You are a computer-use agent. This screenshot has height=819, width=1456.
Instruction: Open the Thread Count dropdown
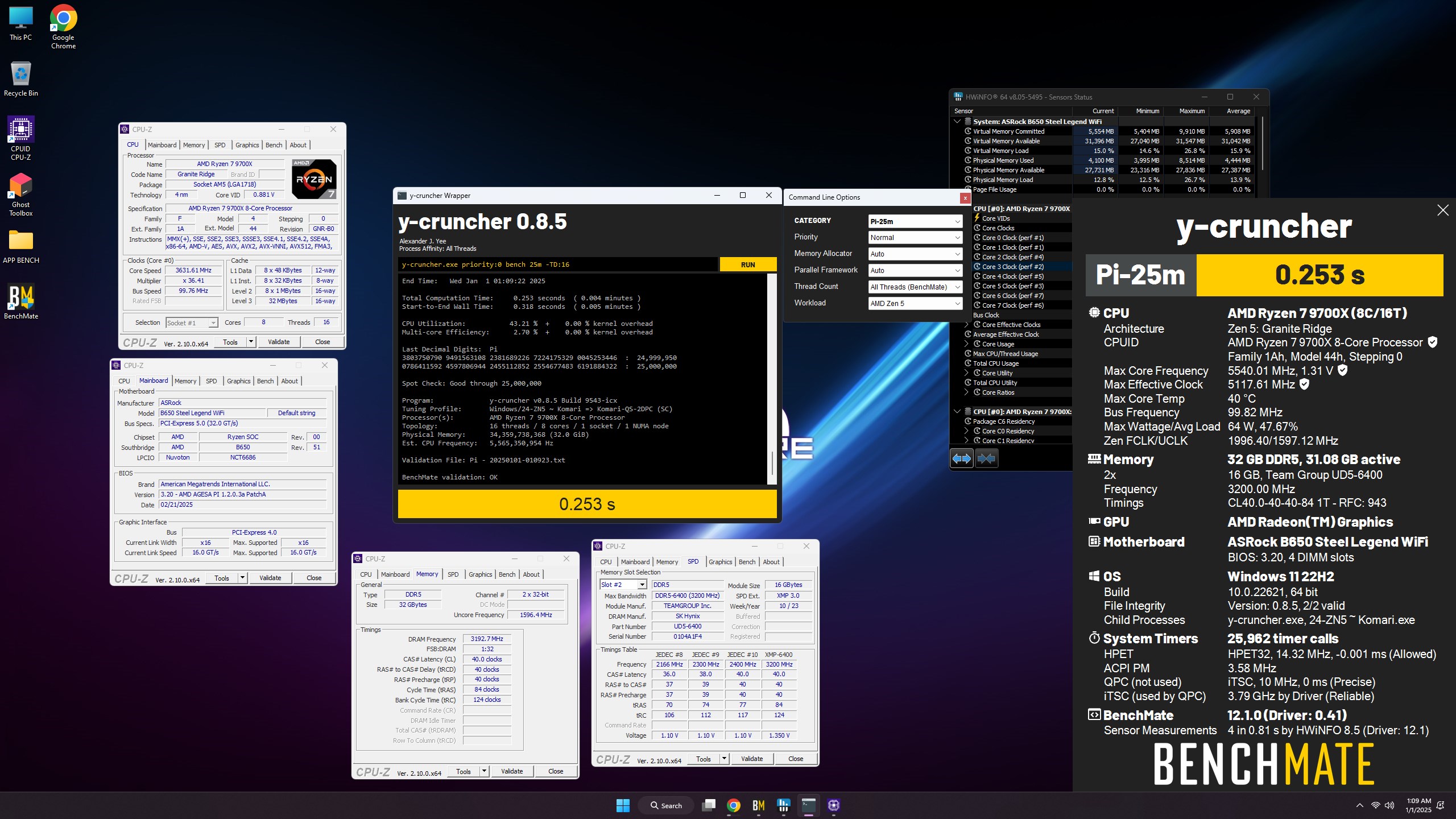pos(915,287)
